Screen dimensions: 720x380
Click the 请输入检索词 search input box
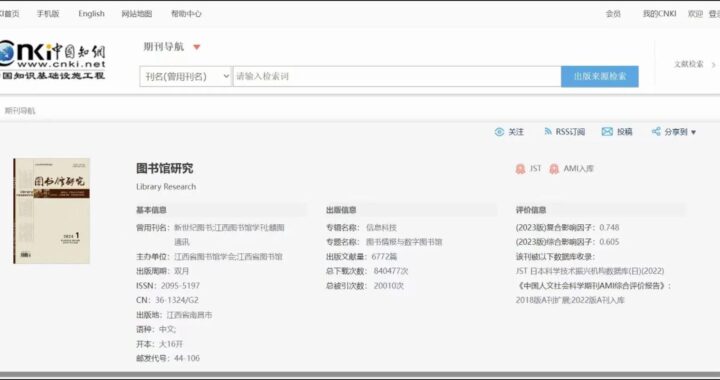coord(397,76)
